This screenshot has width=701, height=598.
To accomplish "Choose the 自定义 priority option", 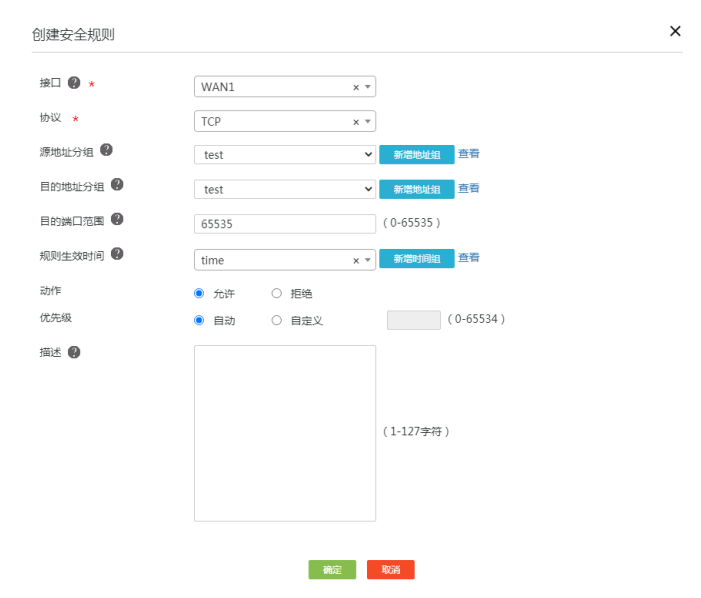I will 277,321.
